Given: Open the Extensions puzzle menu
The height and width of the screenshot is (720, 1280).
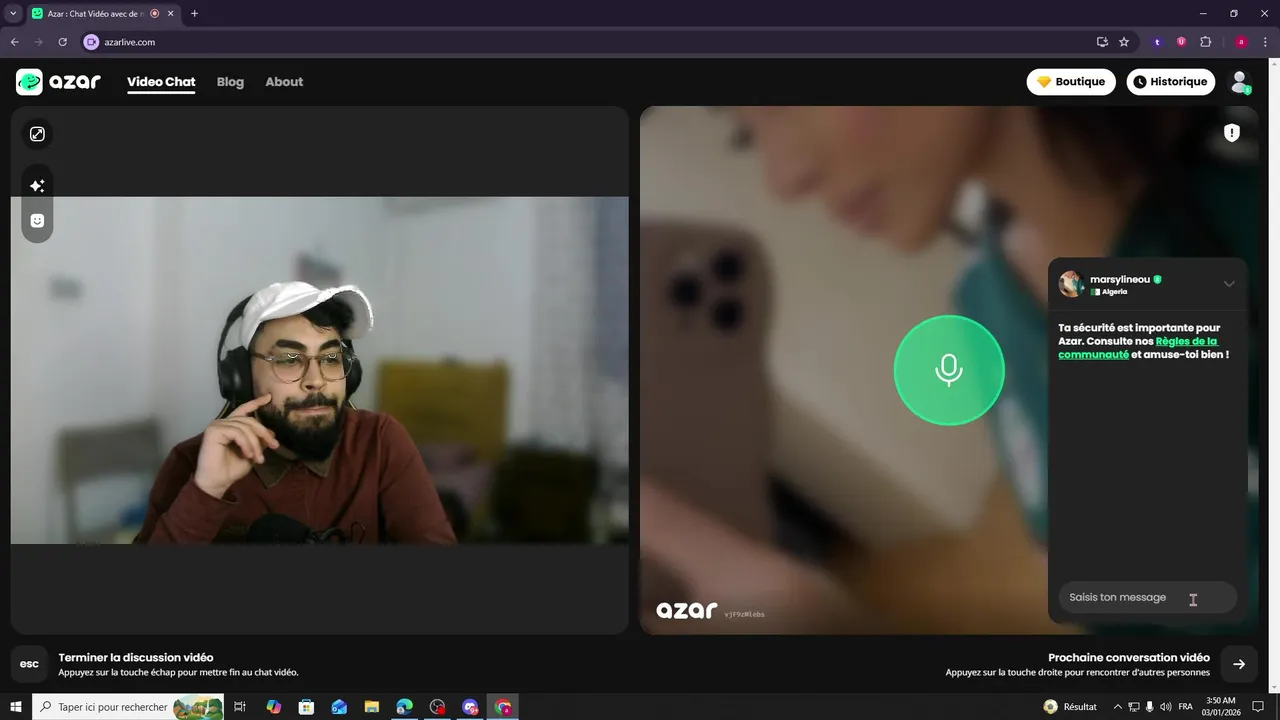Looking at the screenshot, I should tap(1205, 42).
